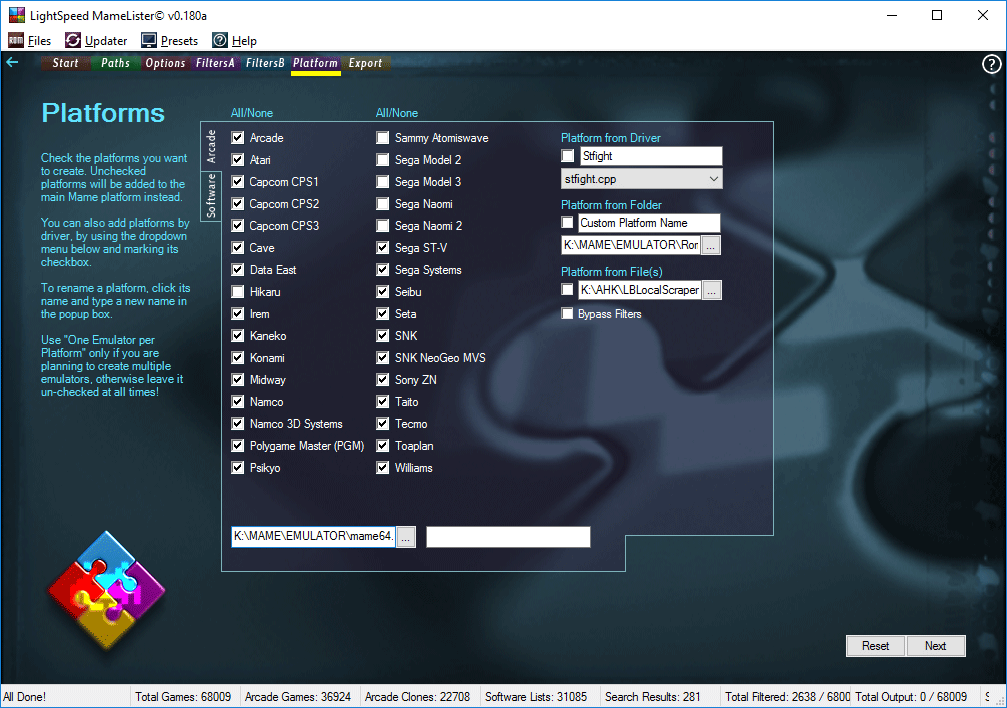
Task: Uncheck the Capcom CPS1 checkbox
Action: (x=238, y=182)
